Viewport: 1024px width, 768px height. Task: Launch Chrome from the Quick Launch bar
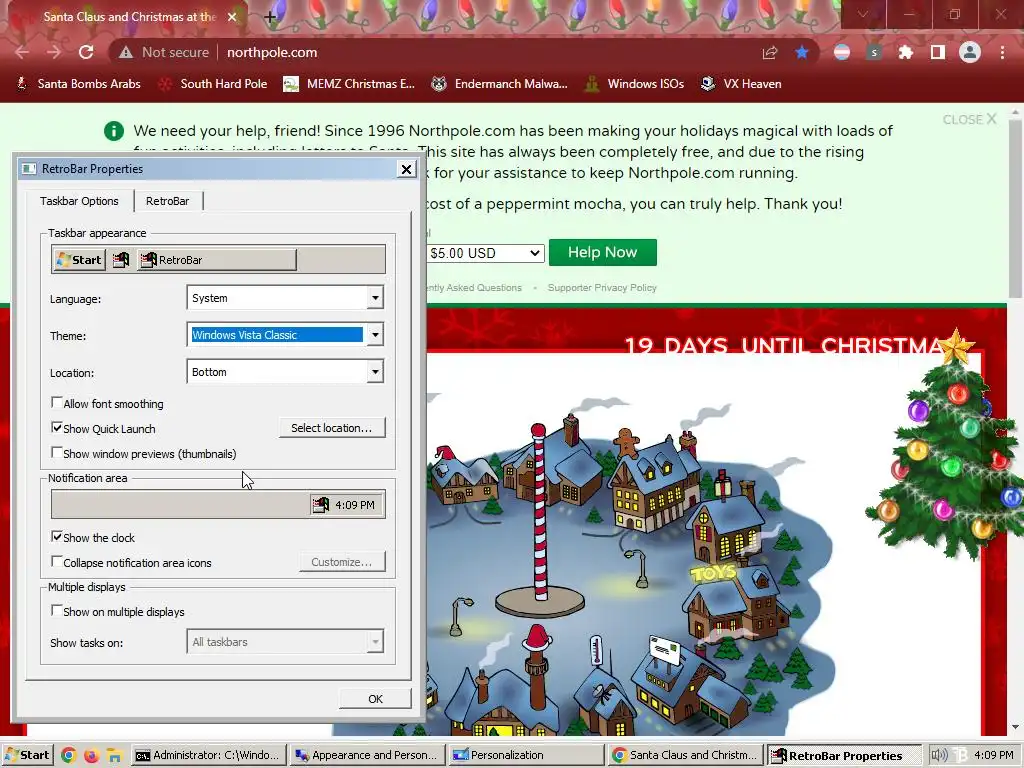tap(68, 756)
